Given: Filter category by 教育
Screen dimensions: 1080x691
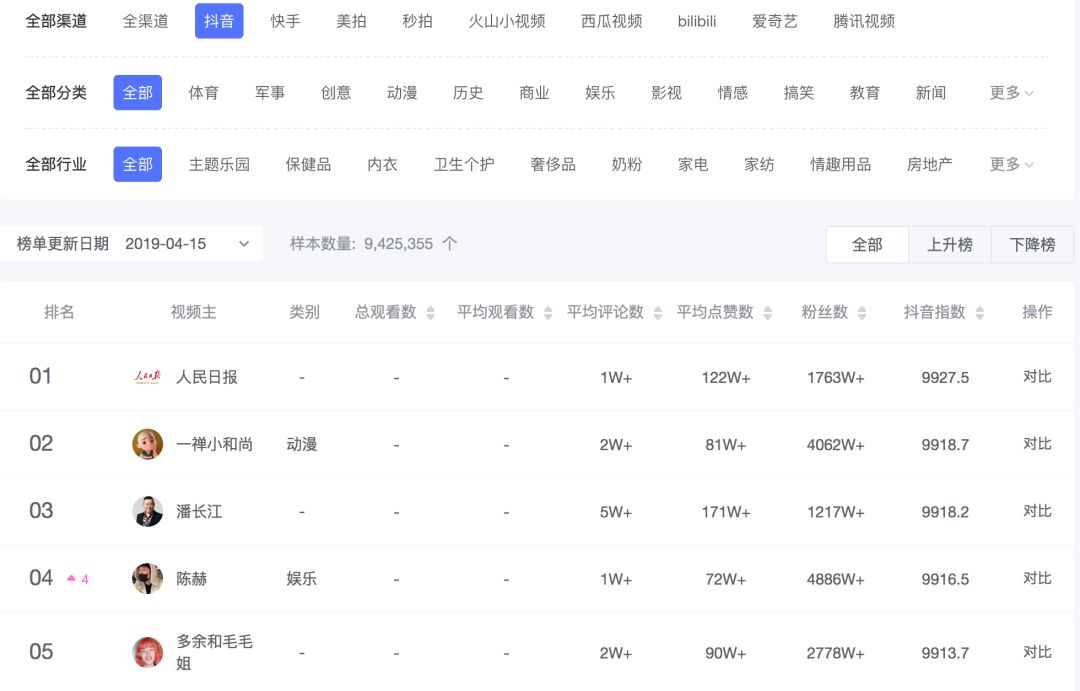Looking at the screenshot, I should 865,93.
